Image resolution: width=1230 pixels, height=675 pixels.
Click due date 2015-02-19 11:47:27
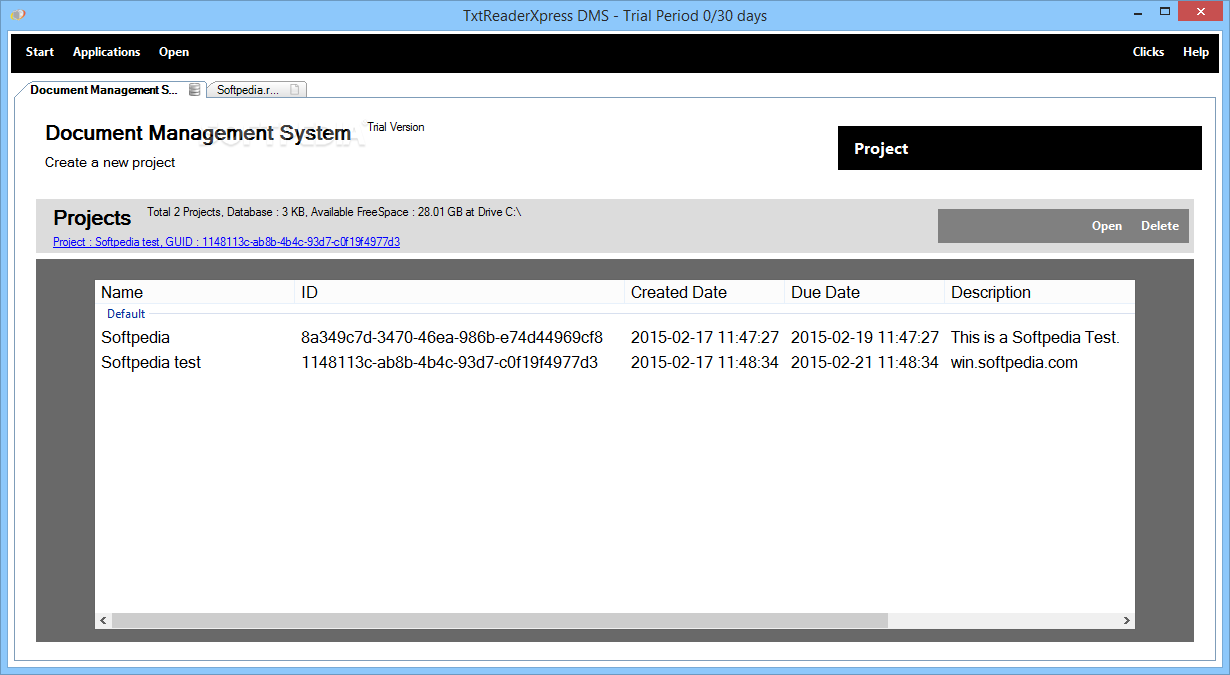pos(864,338)
